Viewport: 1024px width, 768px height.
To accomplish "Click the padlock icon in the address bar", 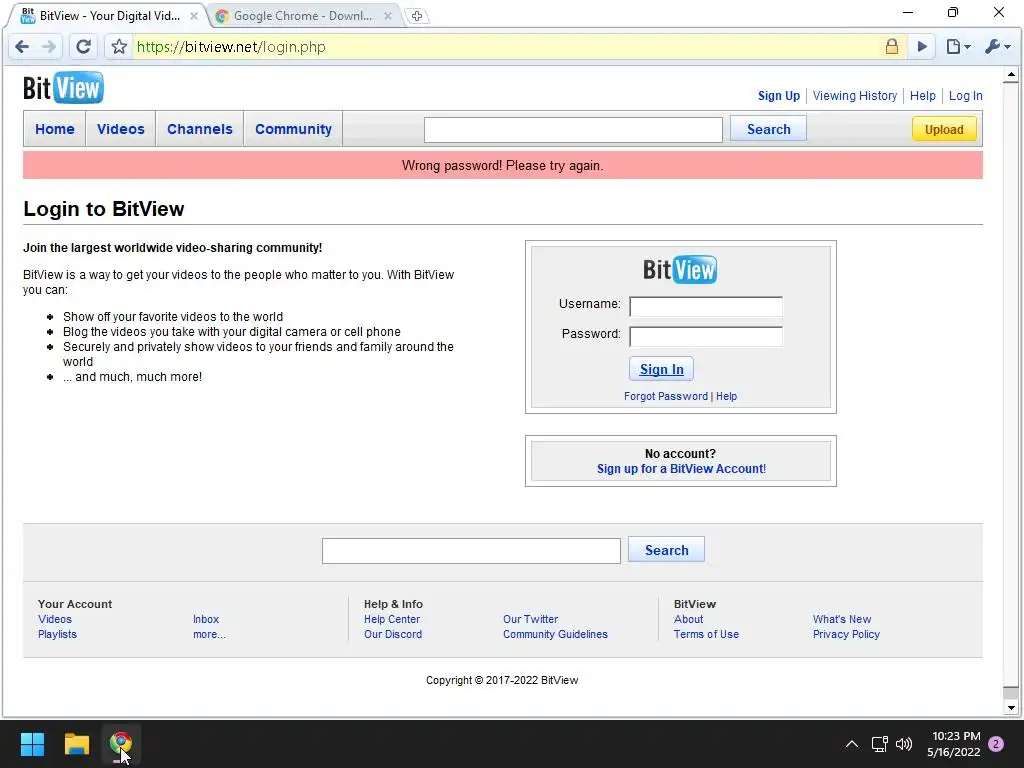I will (x=891, y=46).
